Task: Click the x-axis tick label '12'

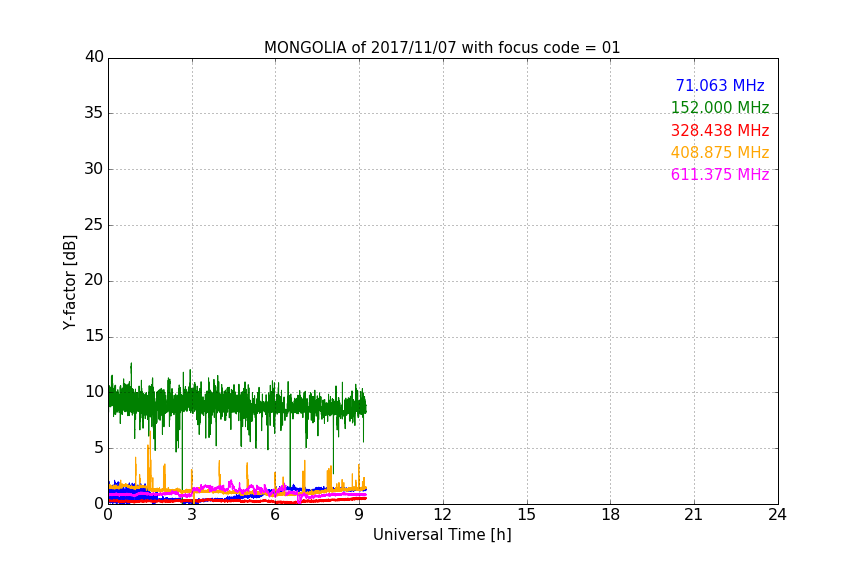Action: [x=442, y=515]
